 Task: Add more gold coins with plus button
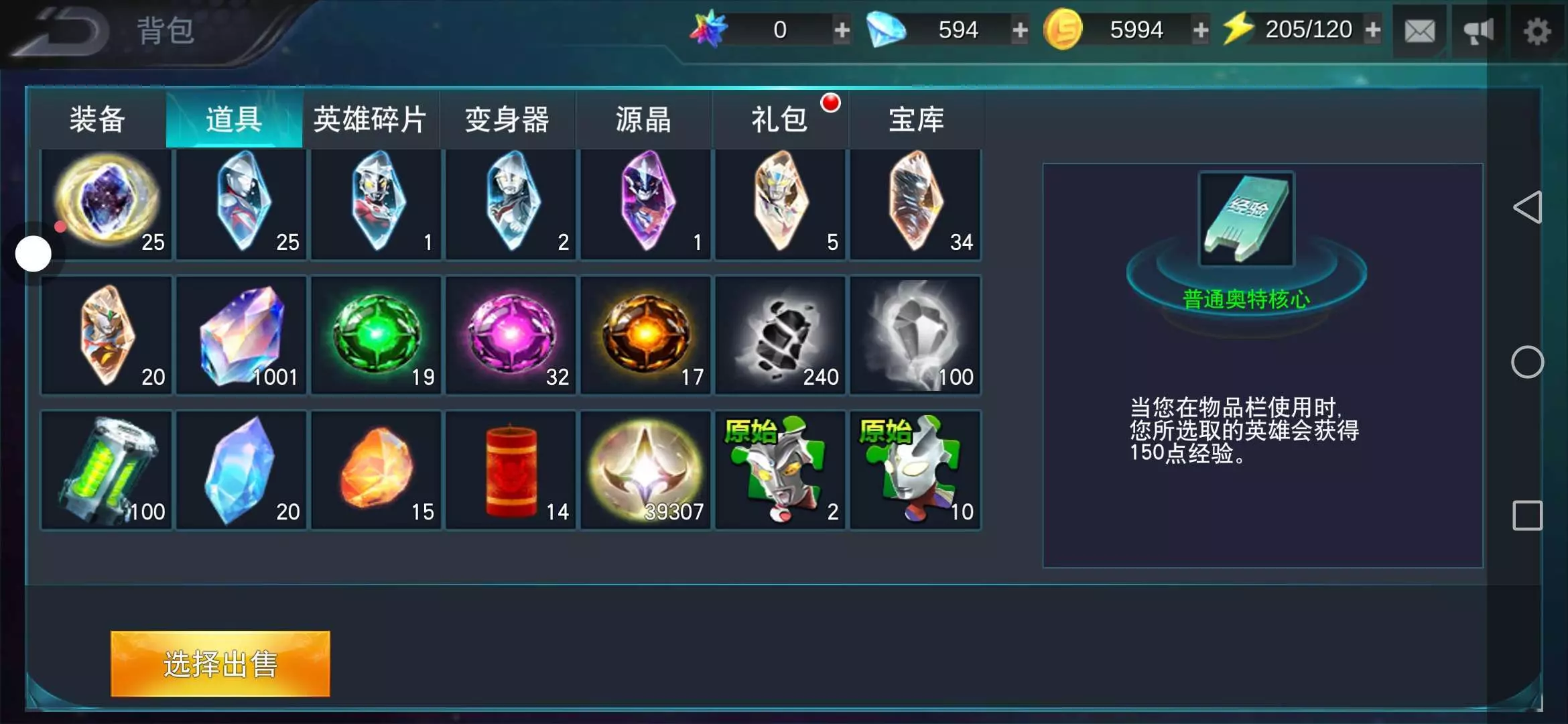click(x=1201, y=30)
